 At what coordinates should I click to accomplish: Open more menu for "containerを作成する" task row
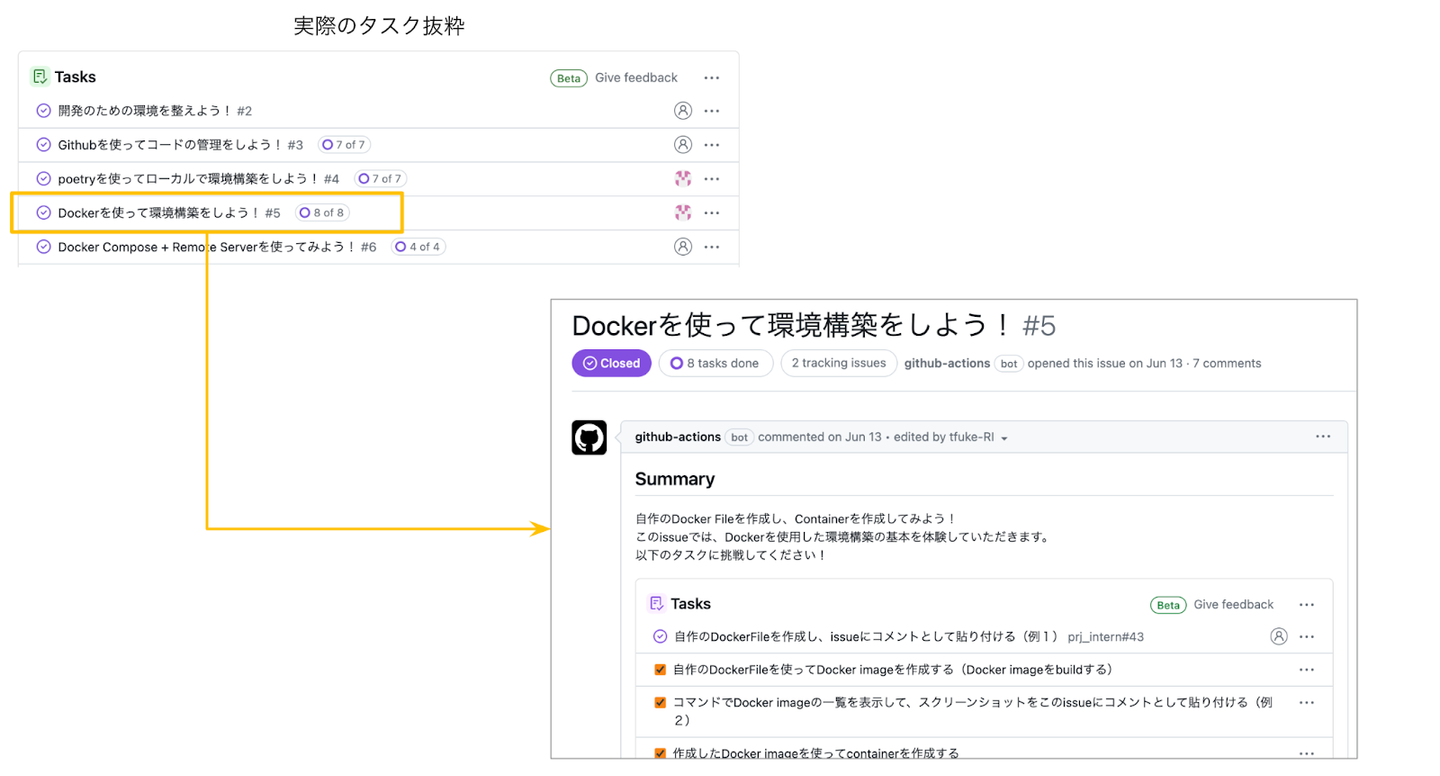(1306, 754)
